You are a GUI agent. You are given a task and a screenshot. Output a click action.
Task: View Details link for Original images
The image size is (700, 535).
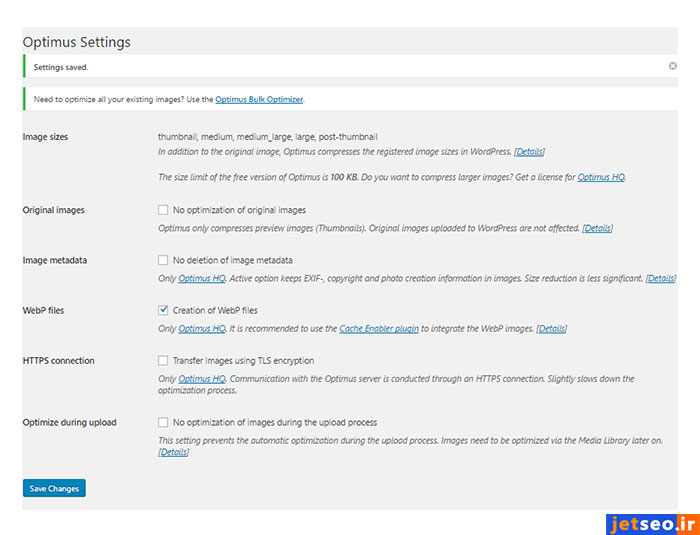(x=597, y=228)
